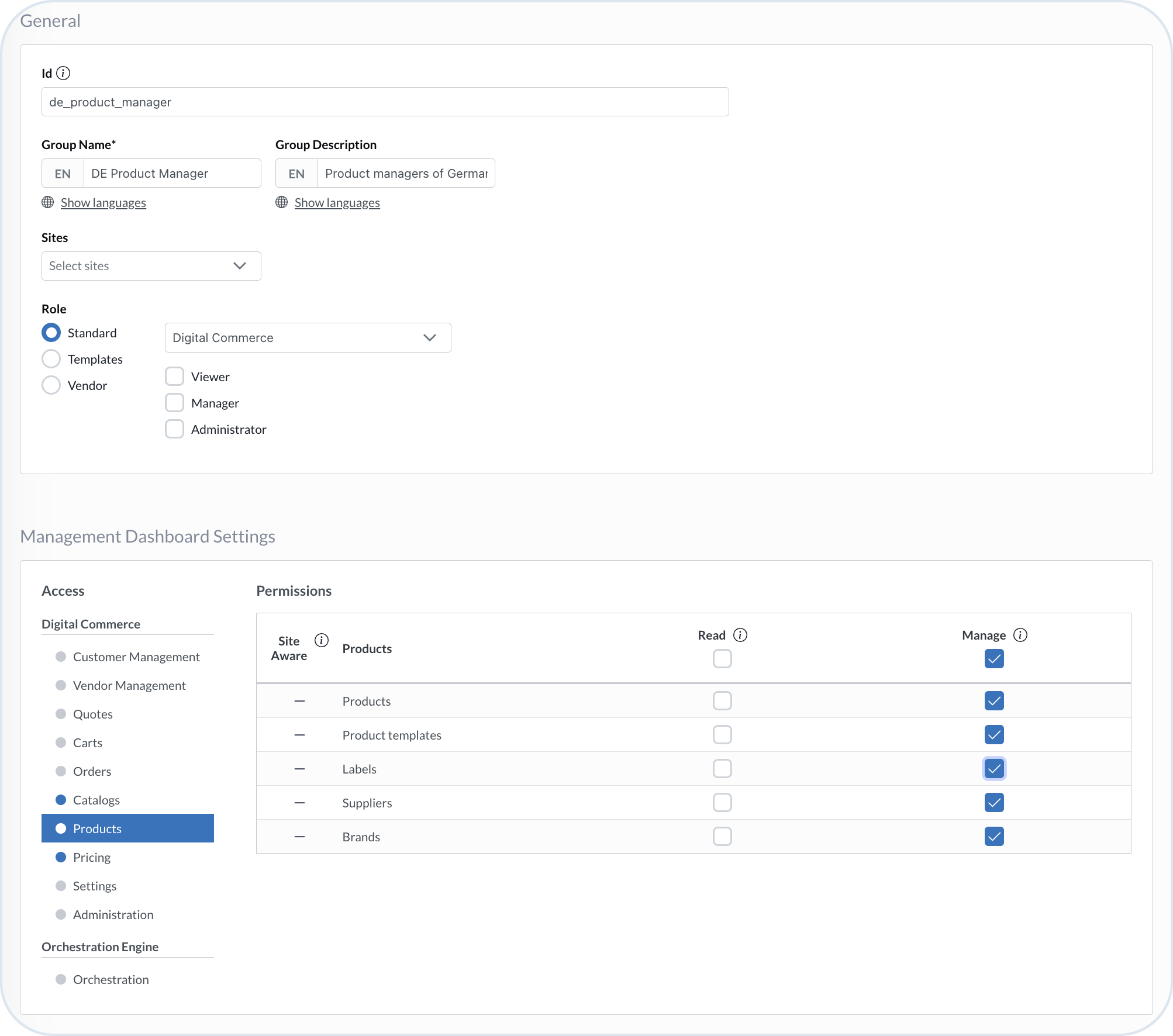1173x1036 pixels.
Task: Click Show languages under Group Name
Action: click(x=103, y=203)
